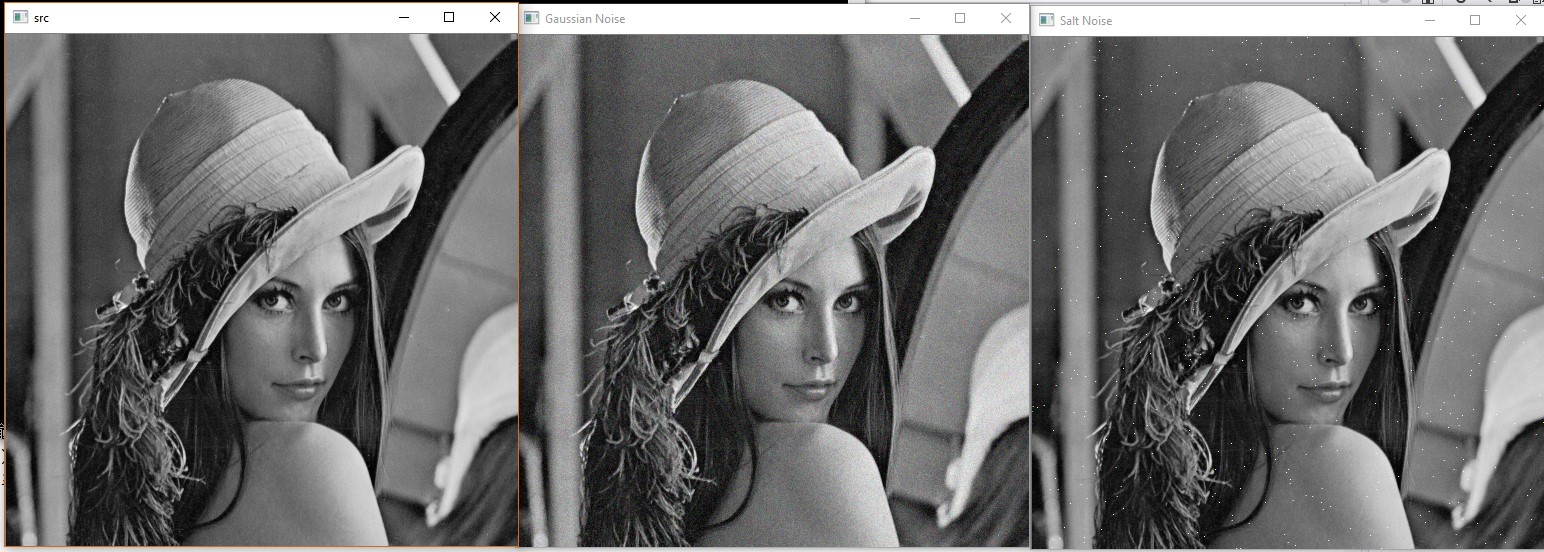Click the src window's application icon

tap(19, 18)
